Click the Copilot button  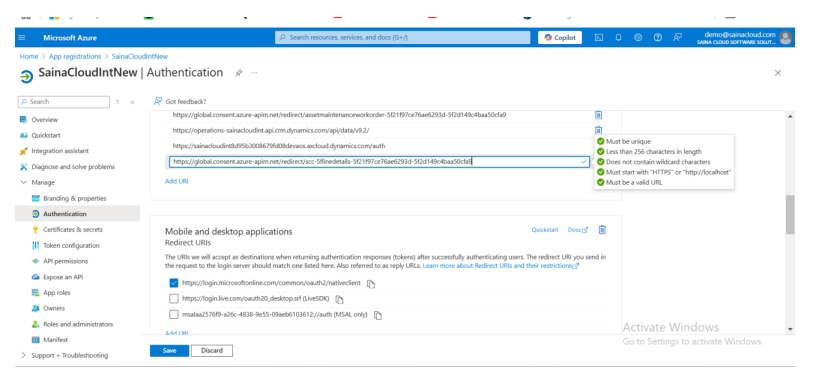tap(560, 37)
